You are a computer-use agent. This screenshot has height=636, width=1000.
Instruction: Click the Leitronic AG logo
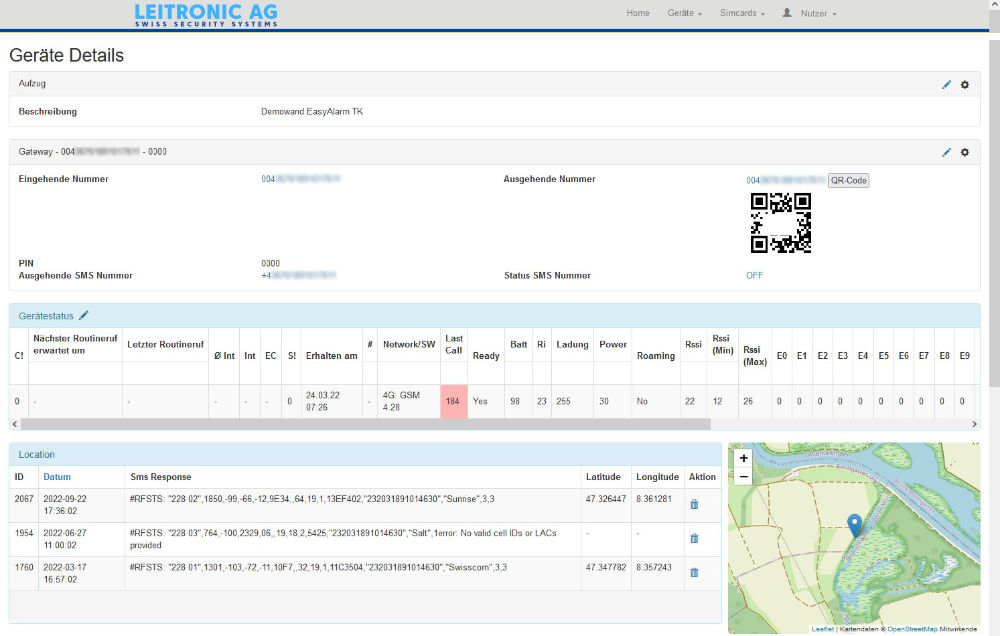click(206, 14)
